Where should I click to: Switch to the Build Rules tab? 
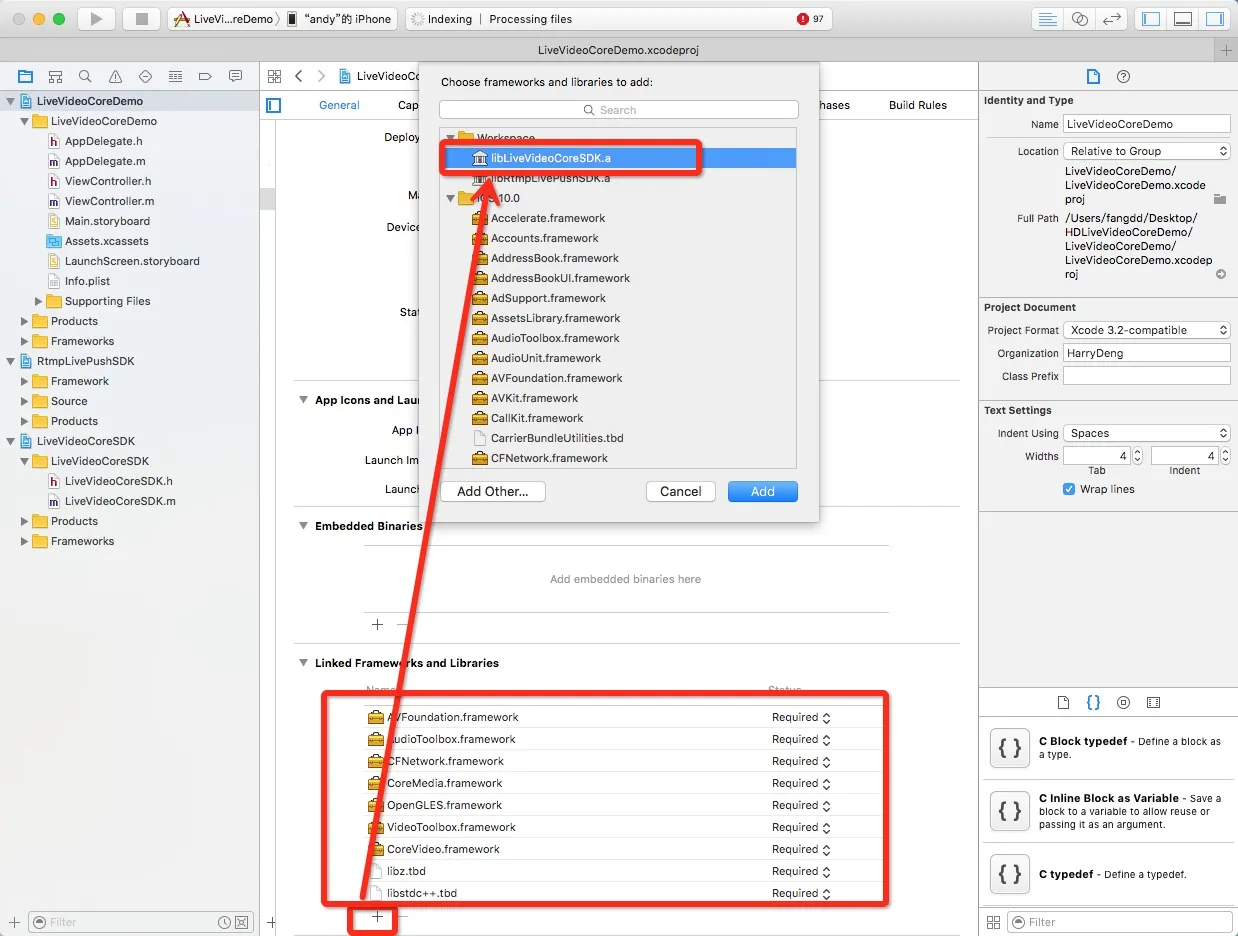click(x=917, y=105)
